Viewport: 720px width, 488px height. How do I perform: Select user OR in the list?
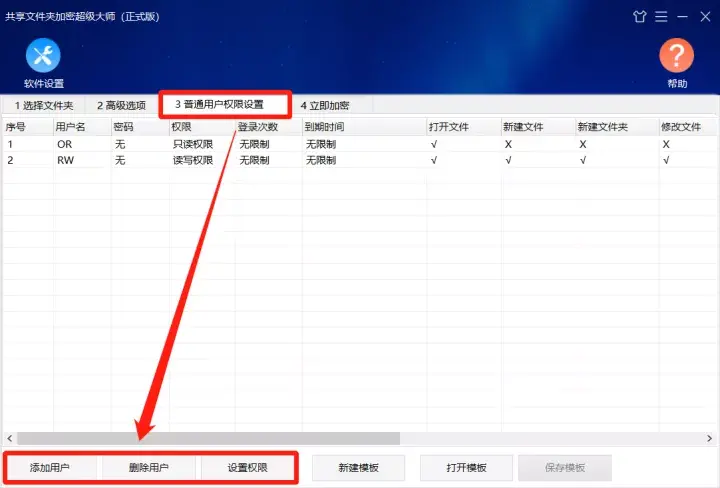65,144
